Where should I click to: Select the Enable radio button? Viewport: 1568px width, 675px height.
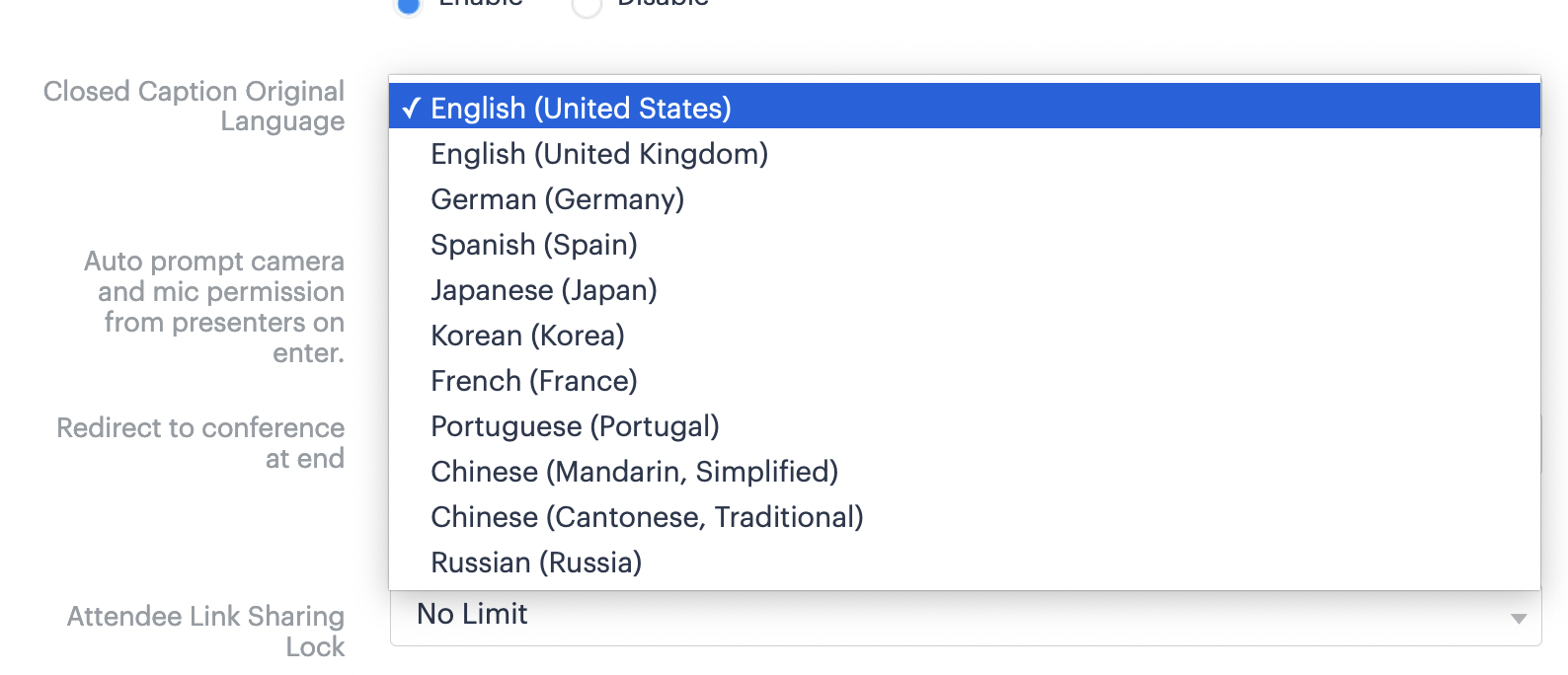(x=408, y=5)
